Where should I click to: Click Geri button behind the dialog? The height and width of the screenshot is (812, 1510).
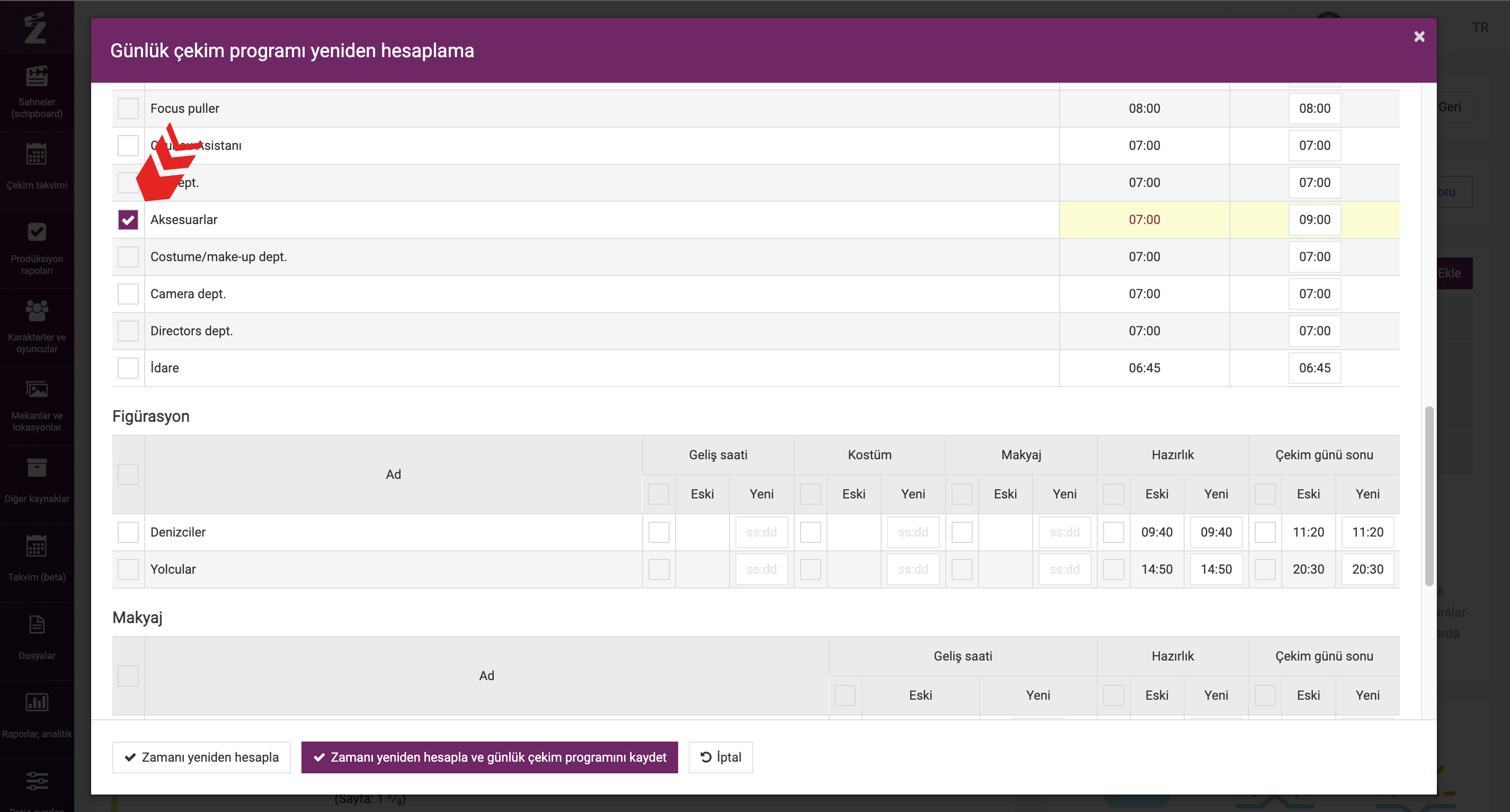(1454, 106)
